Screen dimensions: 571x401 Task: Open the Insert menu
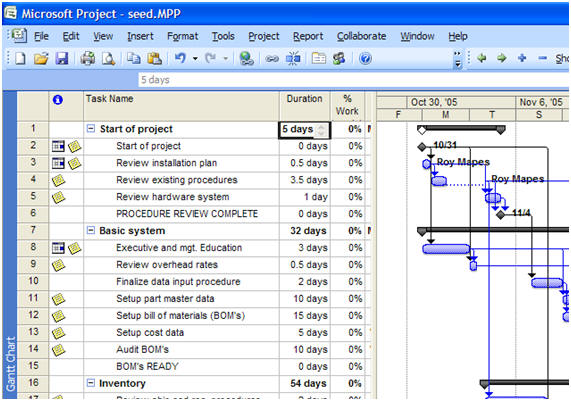[140, 36]
